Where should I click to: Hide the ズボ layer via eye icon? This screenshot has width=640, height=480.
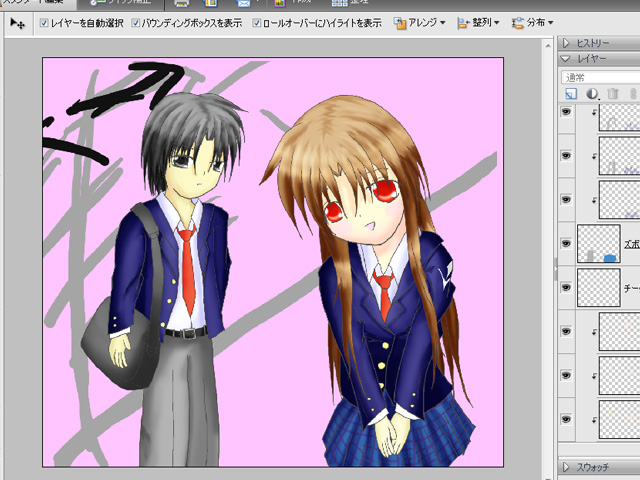[566, 243]
